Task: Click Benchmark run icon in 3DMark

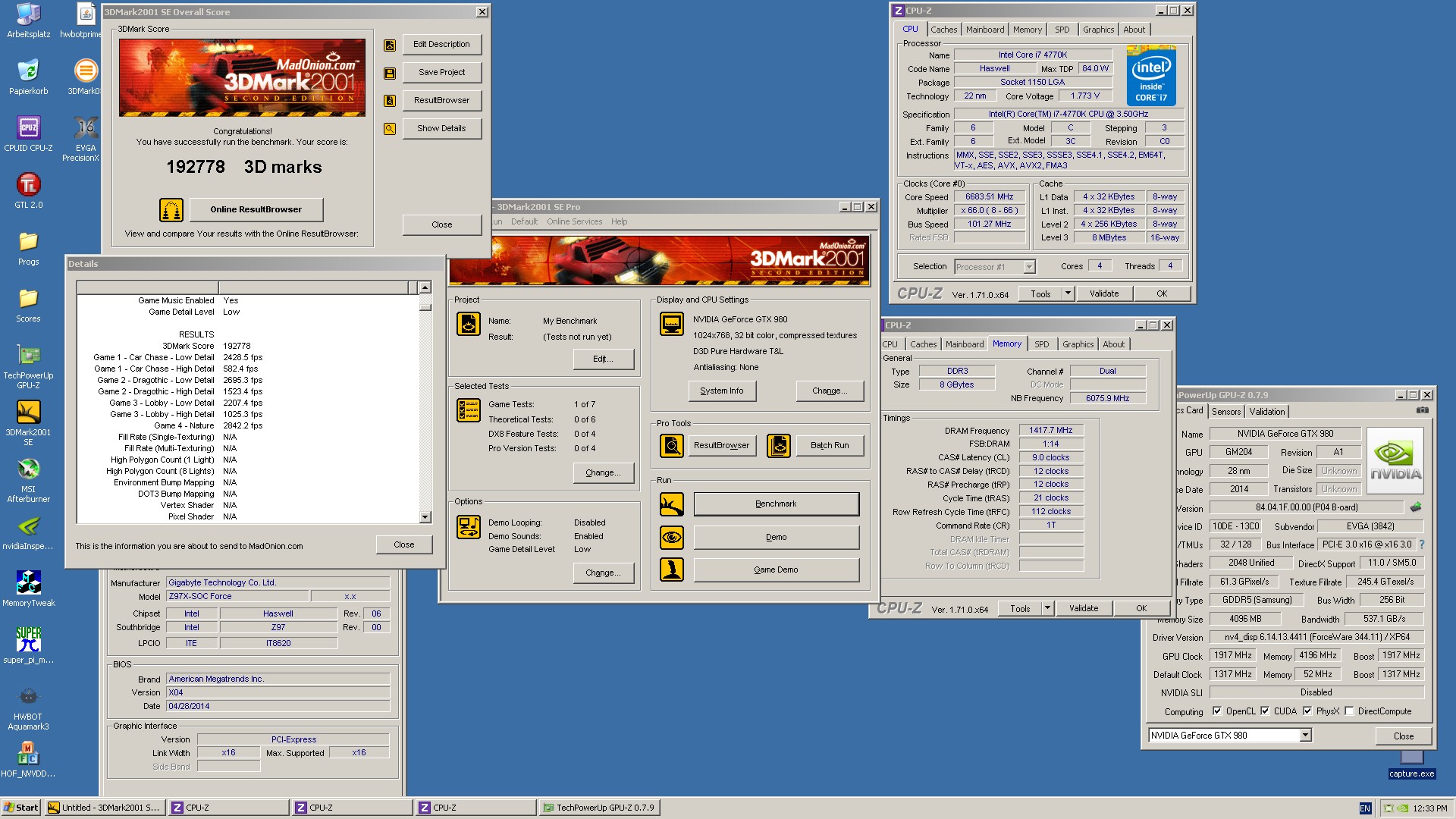Action: pos(672,504)
